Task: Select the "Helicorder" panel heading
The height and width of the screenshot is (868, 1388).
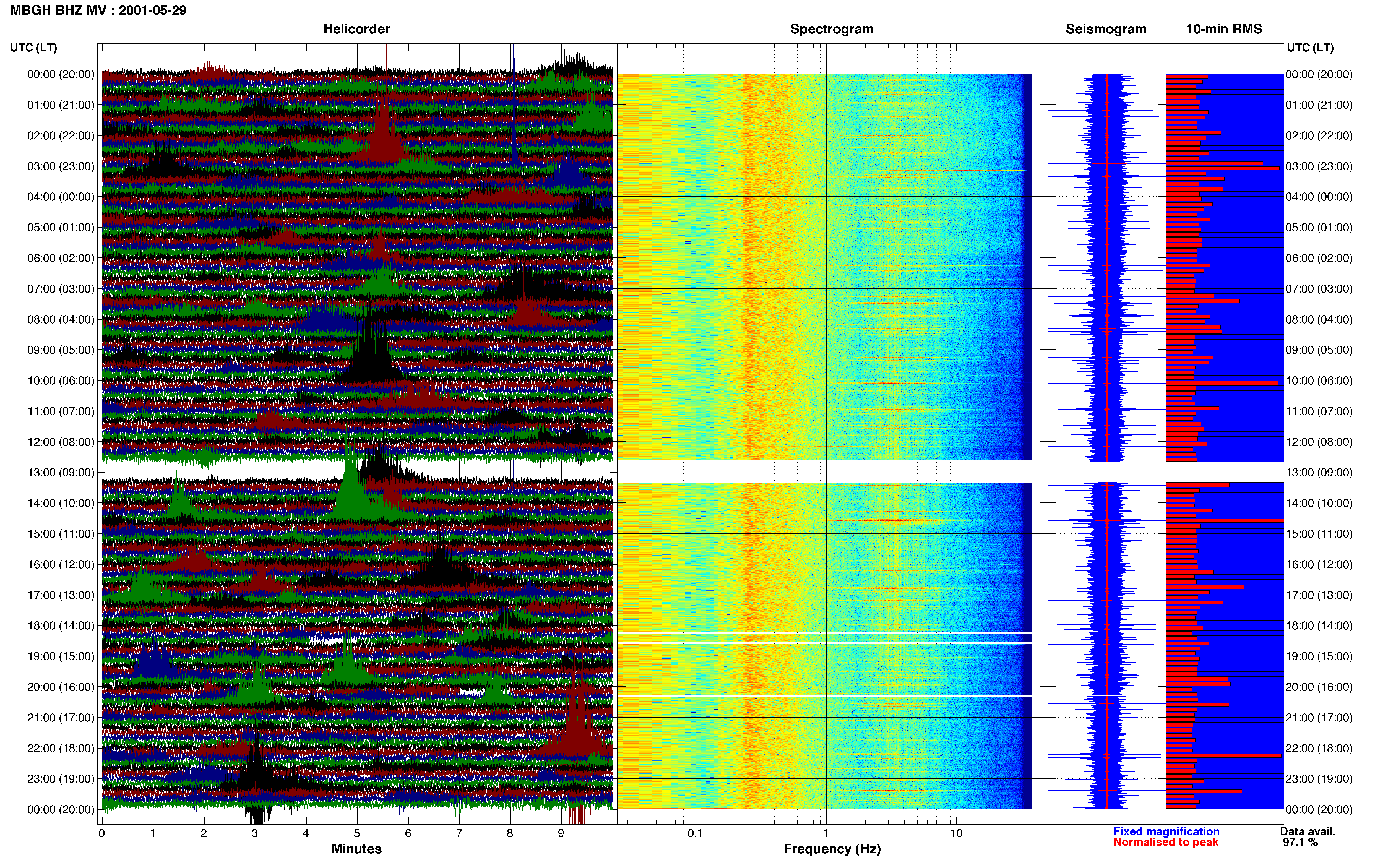Action: (356, 29)
